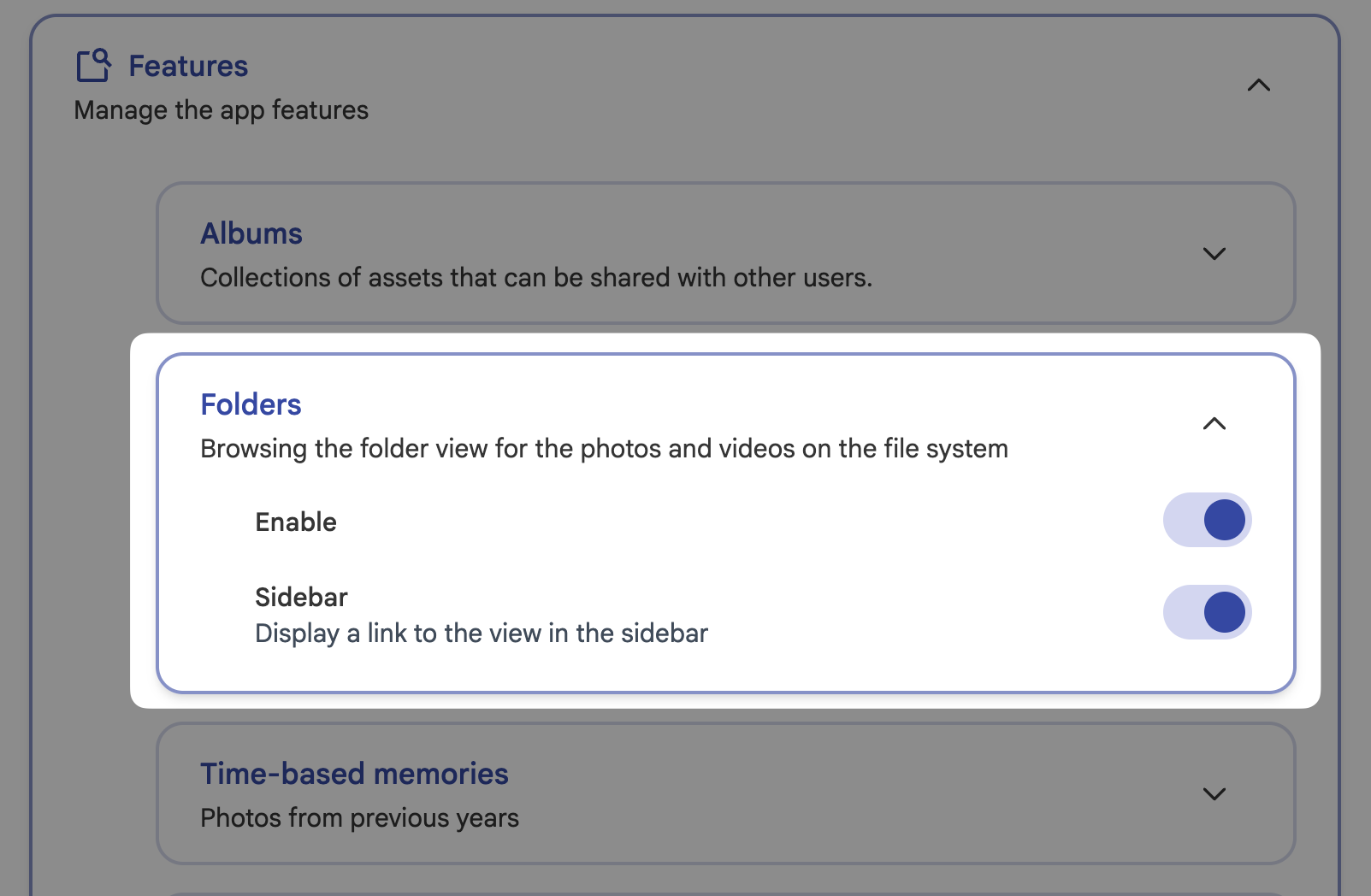Click the Manage the app features subtitle
1371x896 pixels.
point(222,109)
